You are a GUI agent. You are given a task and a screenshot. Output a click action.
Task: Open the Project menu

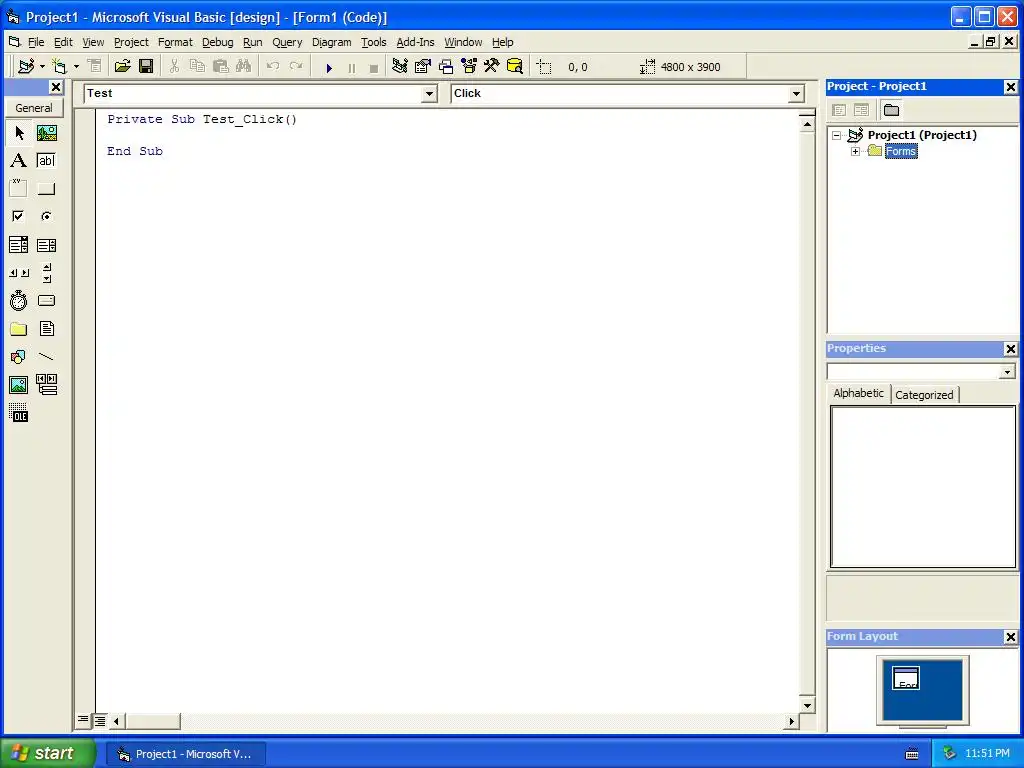click(x=131, y=42)
